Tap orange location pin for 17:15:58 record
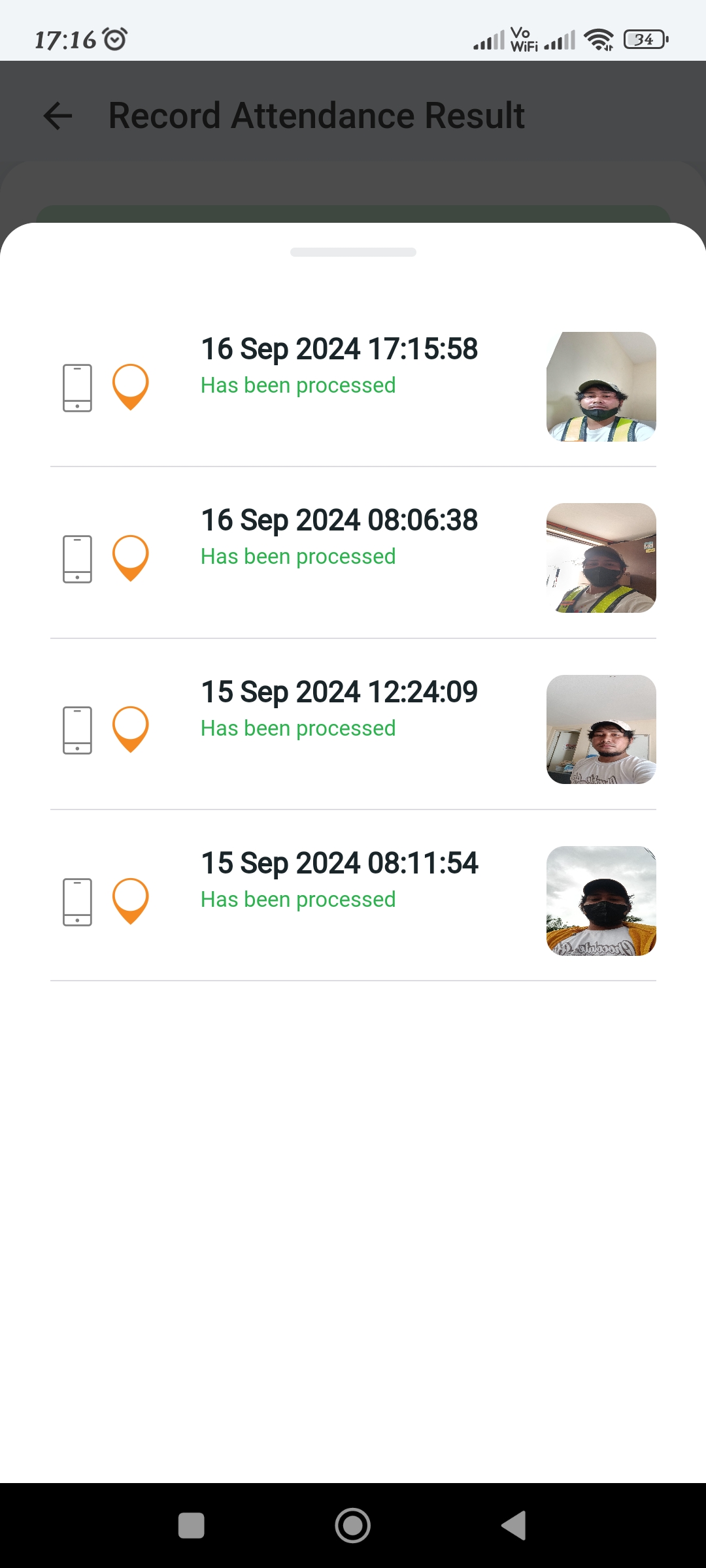This screenshot has height=1568, width=706. coord(131,386)
